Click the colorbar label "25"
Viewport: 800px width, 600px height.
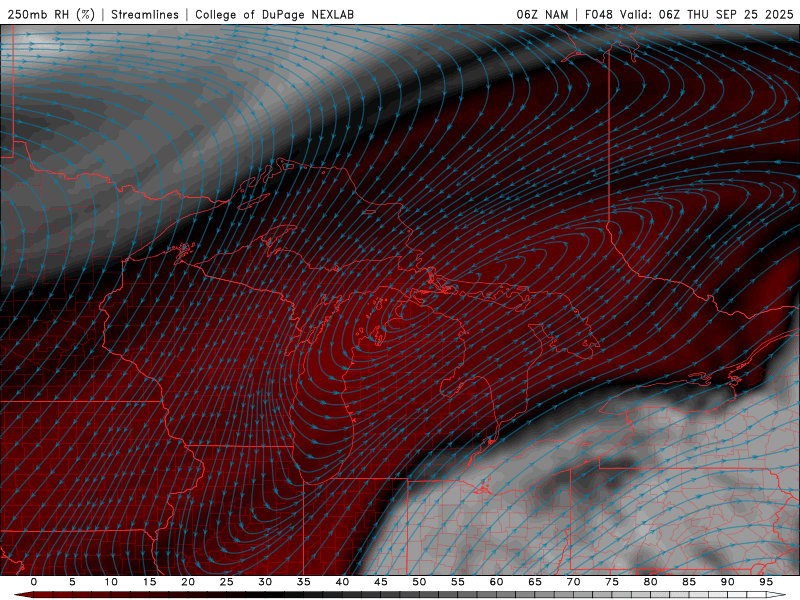coord(227,582)
